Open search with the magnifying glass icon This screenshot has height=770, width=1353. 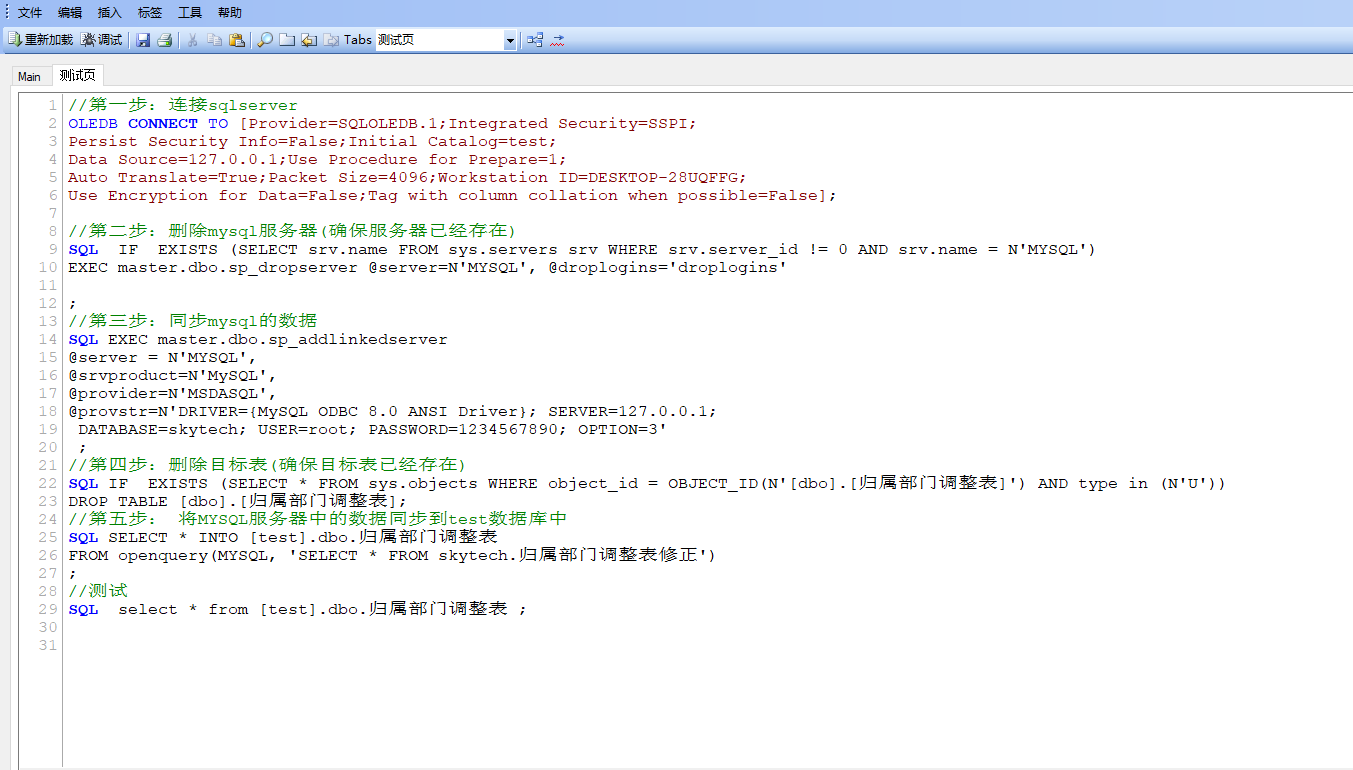click(x=265, y=40)
